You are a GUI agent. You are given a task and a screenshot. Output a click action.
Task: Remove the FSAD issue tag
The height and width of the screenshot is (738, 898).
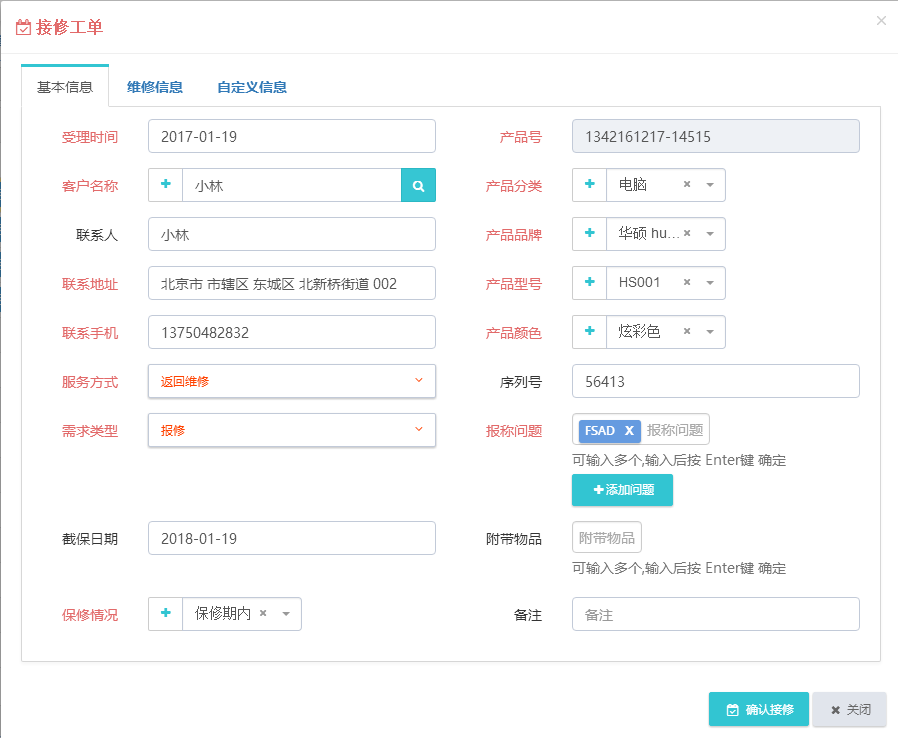coord(629,431)
